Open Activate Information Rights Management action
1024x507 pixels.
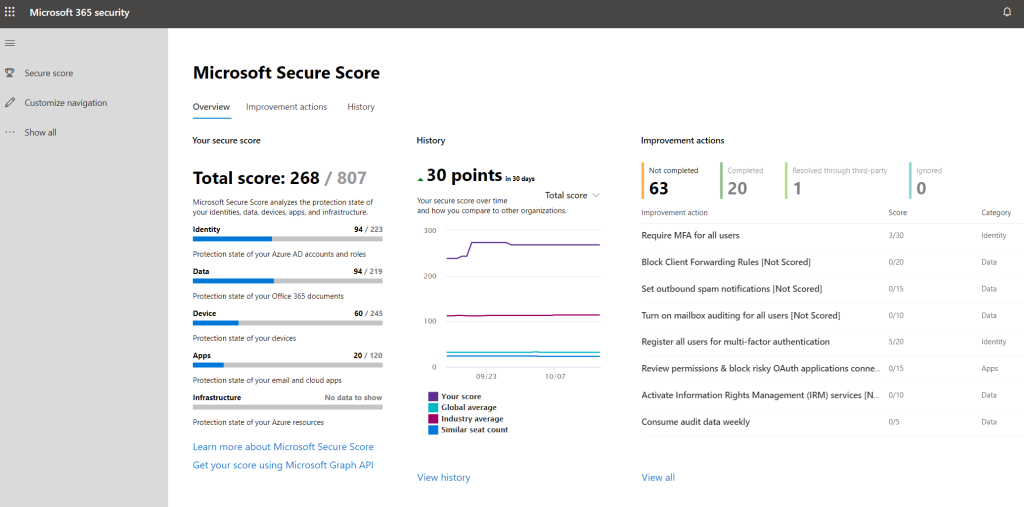click(x=761, y=395)
